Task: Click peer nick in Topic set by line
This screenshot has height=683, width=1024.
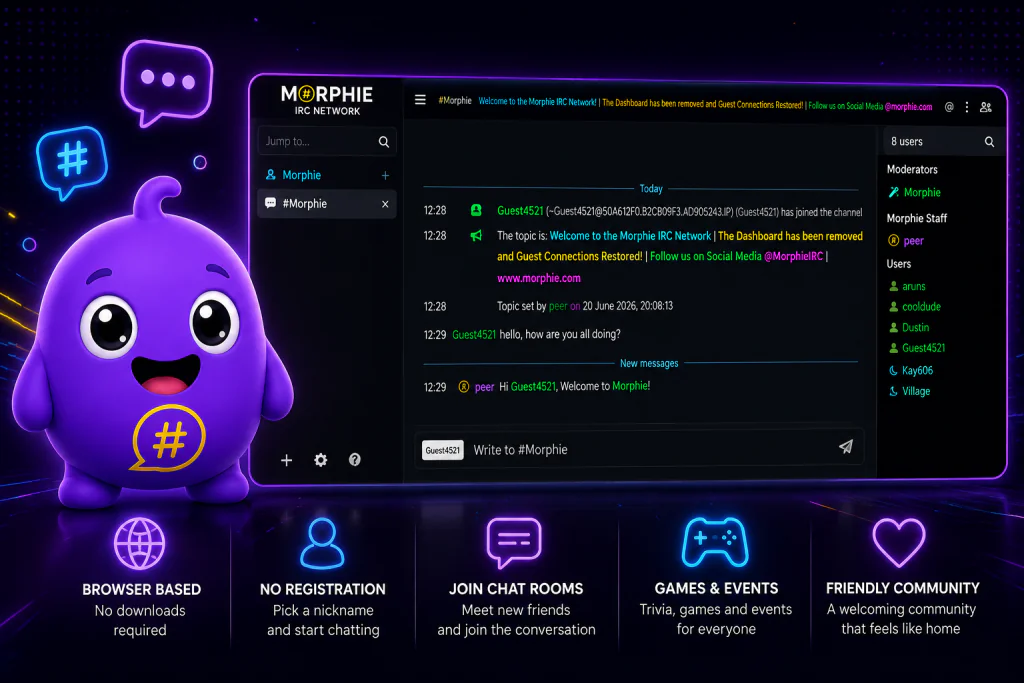Action: coord(558,306)
